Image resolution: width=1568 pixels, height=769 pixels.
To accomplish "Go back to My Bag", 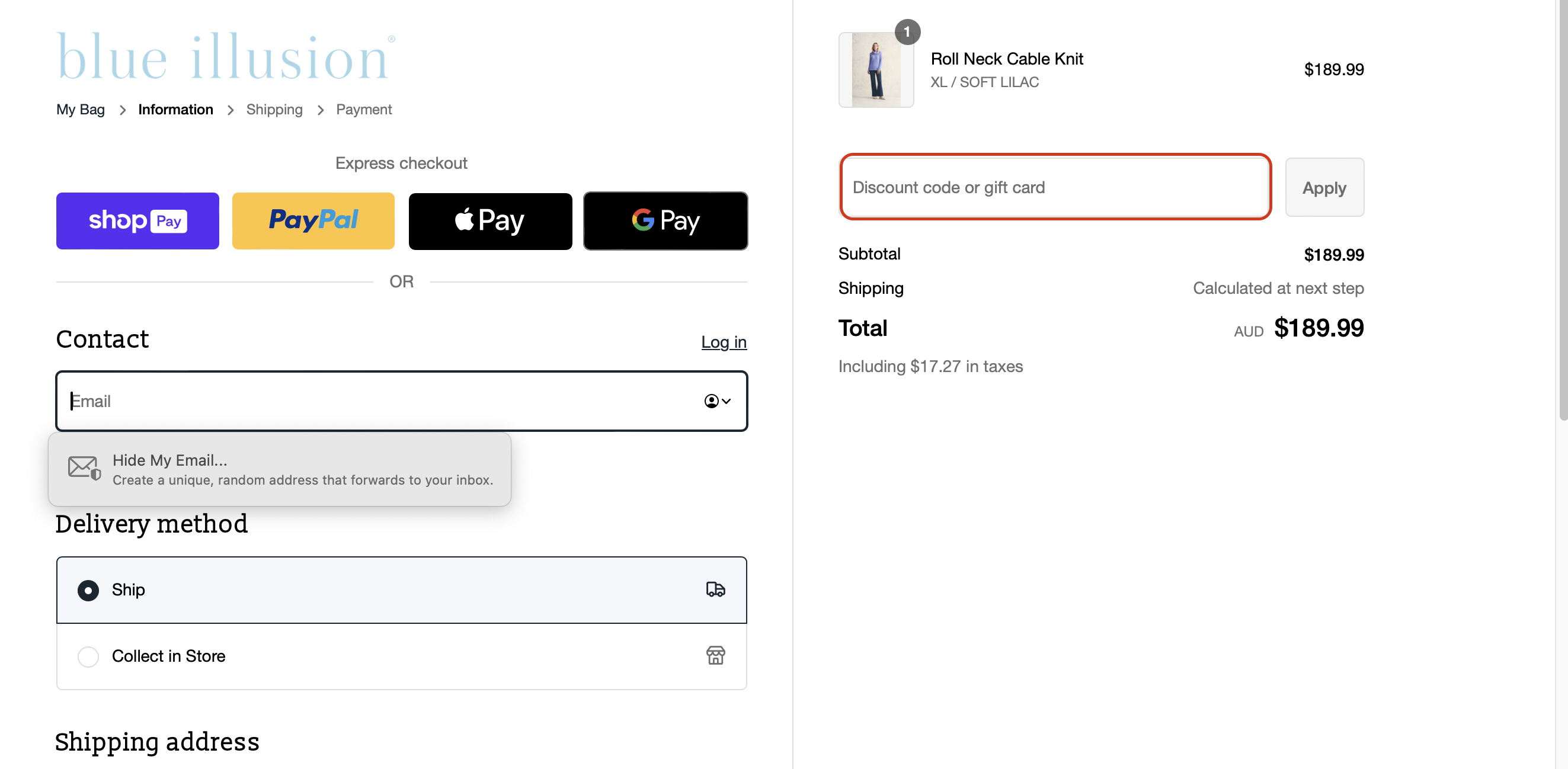I will (x=80, y=110).
